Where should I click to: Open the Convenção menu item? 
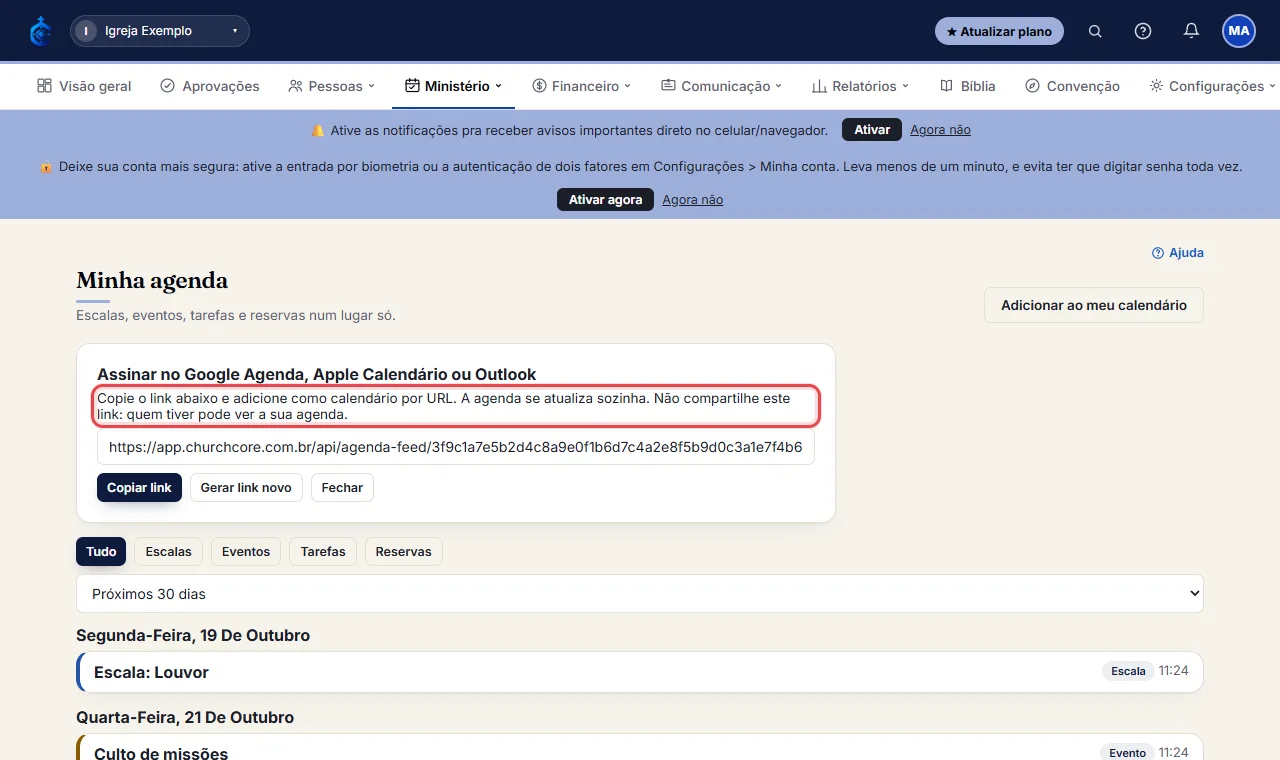pyautogui.click(x=1073, y=86)
